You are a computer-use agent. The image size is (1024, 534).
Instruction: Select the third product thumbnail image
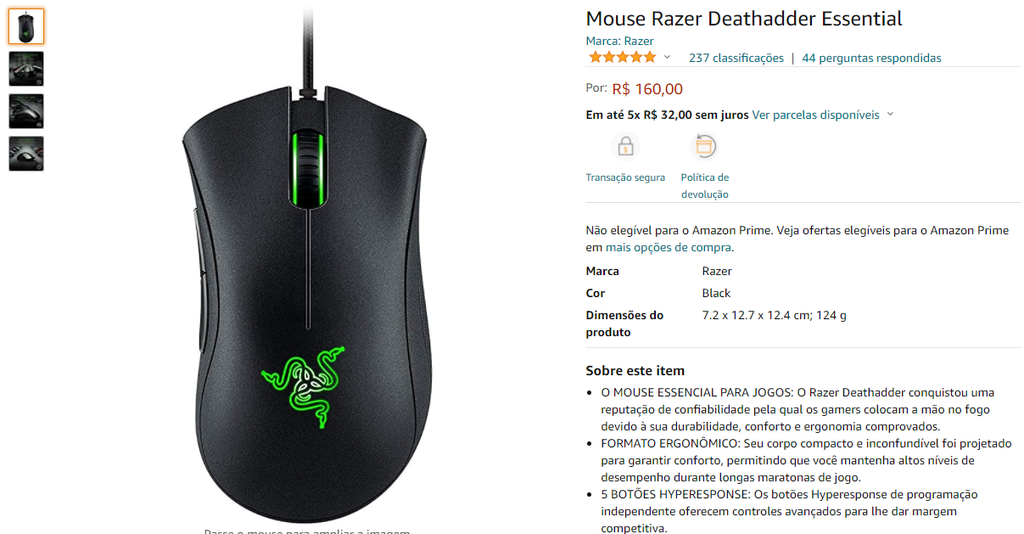click(x=26, y=111)
